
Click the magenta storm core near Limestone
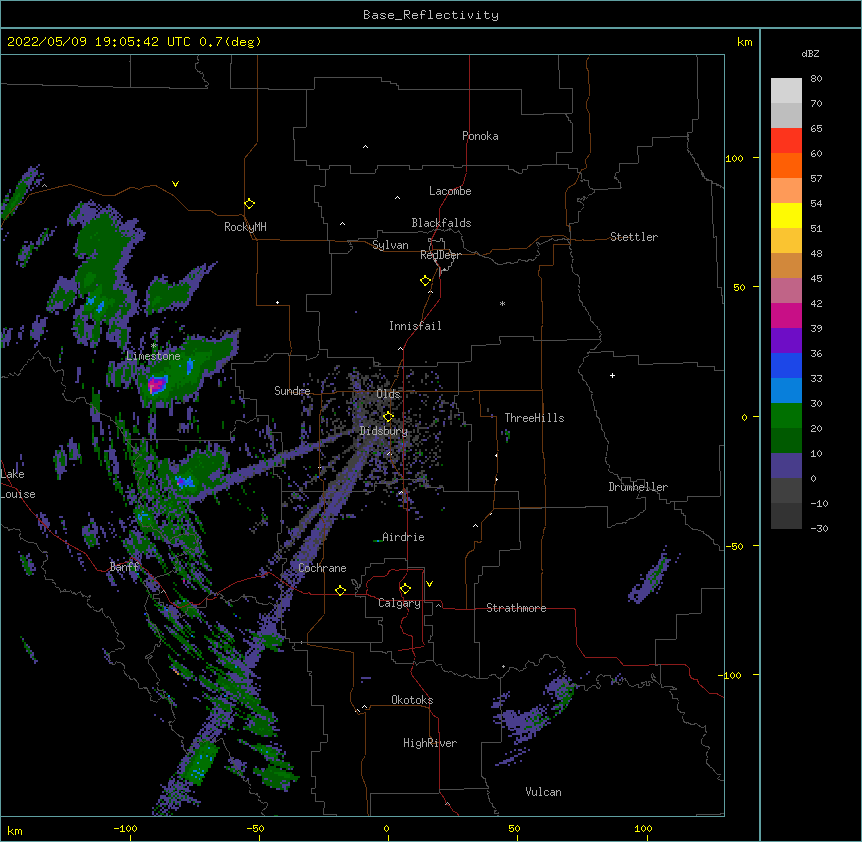tap(157, 384)
